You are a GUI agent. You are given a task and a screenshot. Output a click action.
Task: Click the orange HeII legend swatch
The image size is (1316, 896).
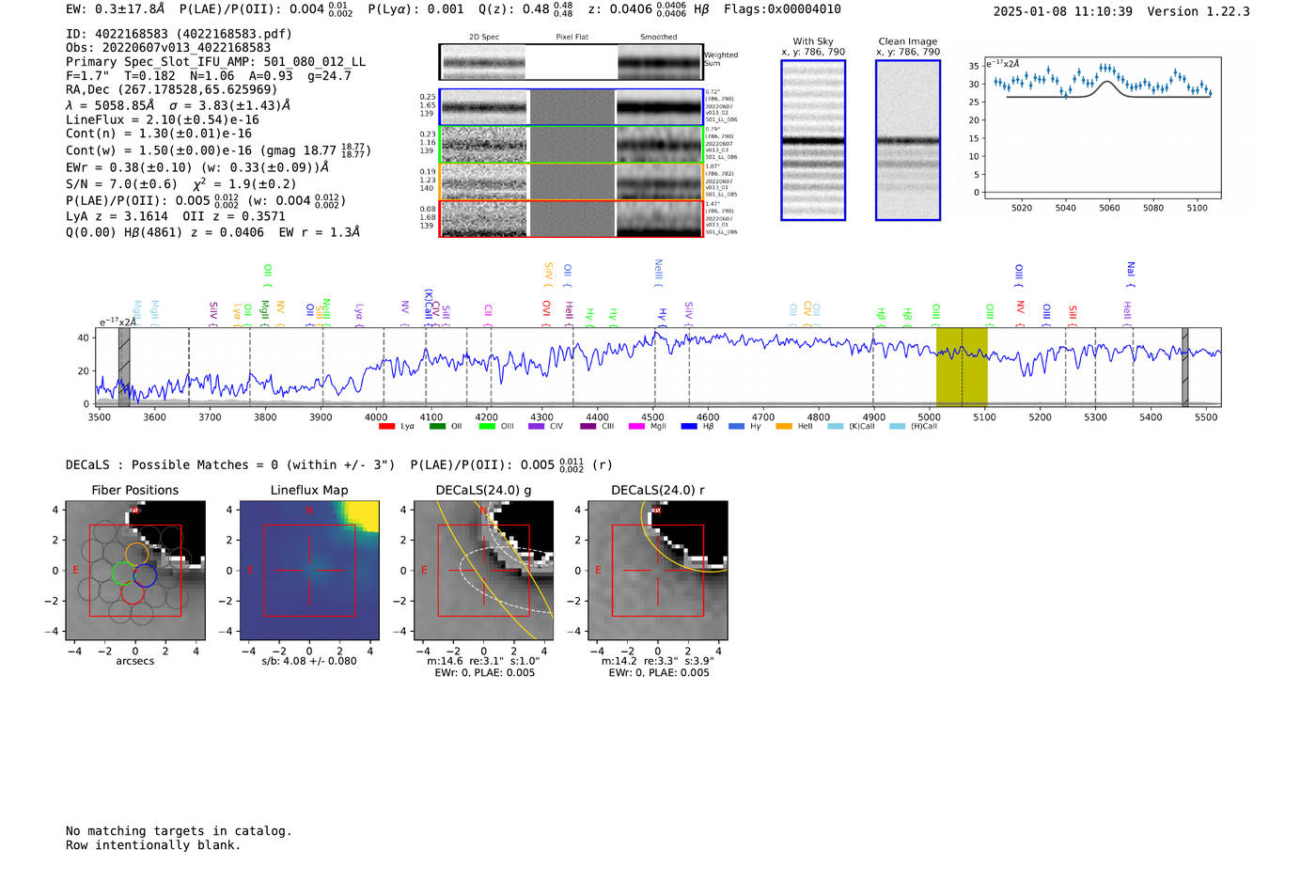pyautogui.click(x=784, y=427)
